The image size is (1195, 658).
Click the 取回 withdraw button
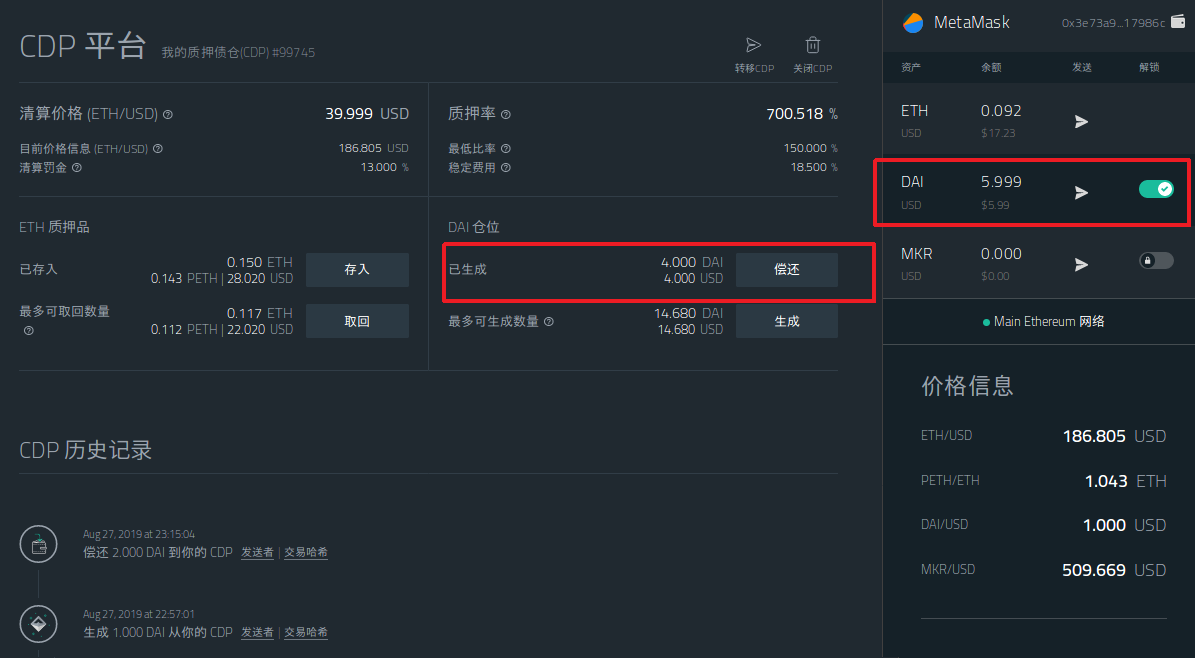357,321
